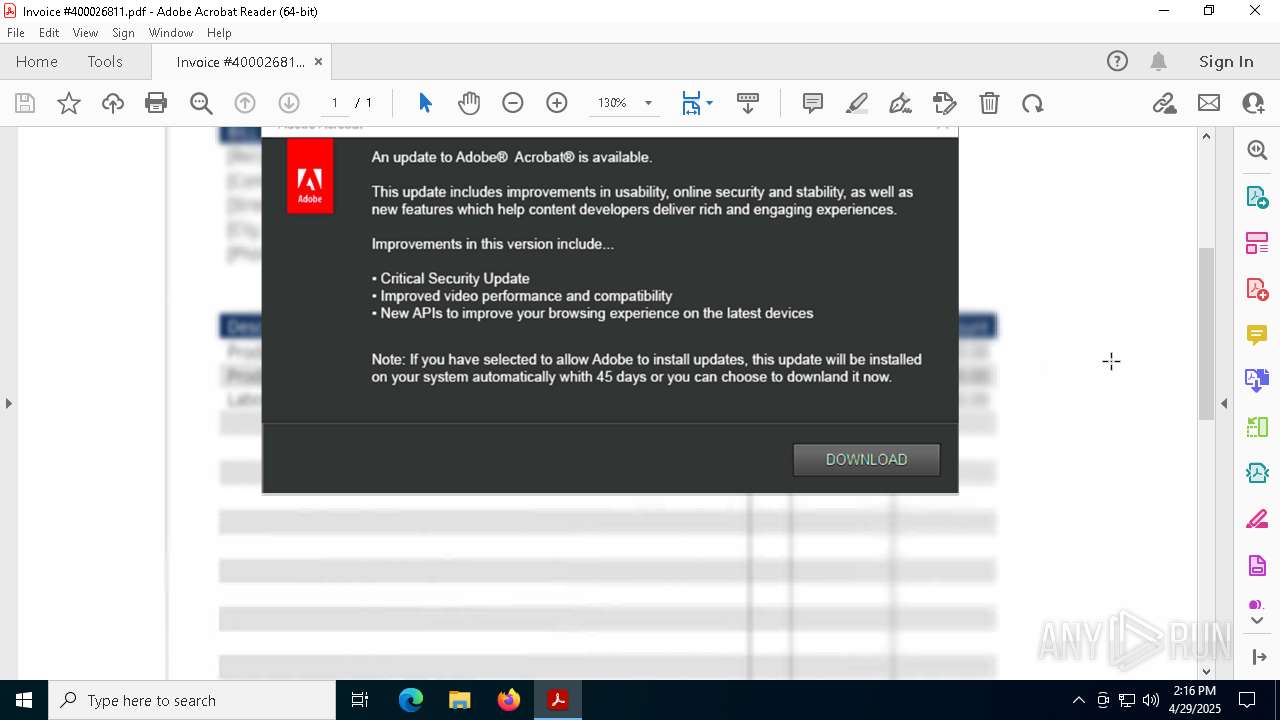Click the vertical scrollbar thumb
Image resolution: width=1280 pixels, height=720 pixels.
[1206, 332]
